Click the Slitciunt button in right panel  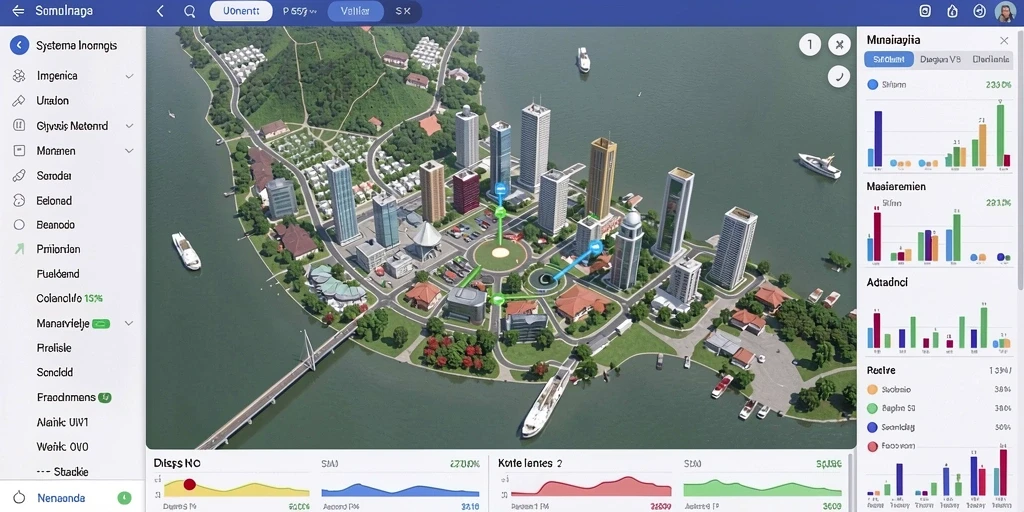(x=889, y=59)
